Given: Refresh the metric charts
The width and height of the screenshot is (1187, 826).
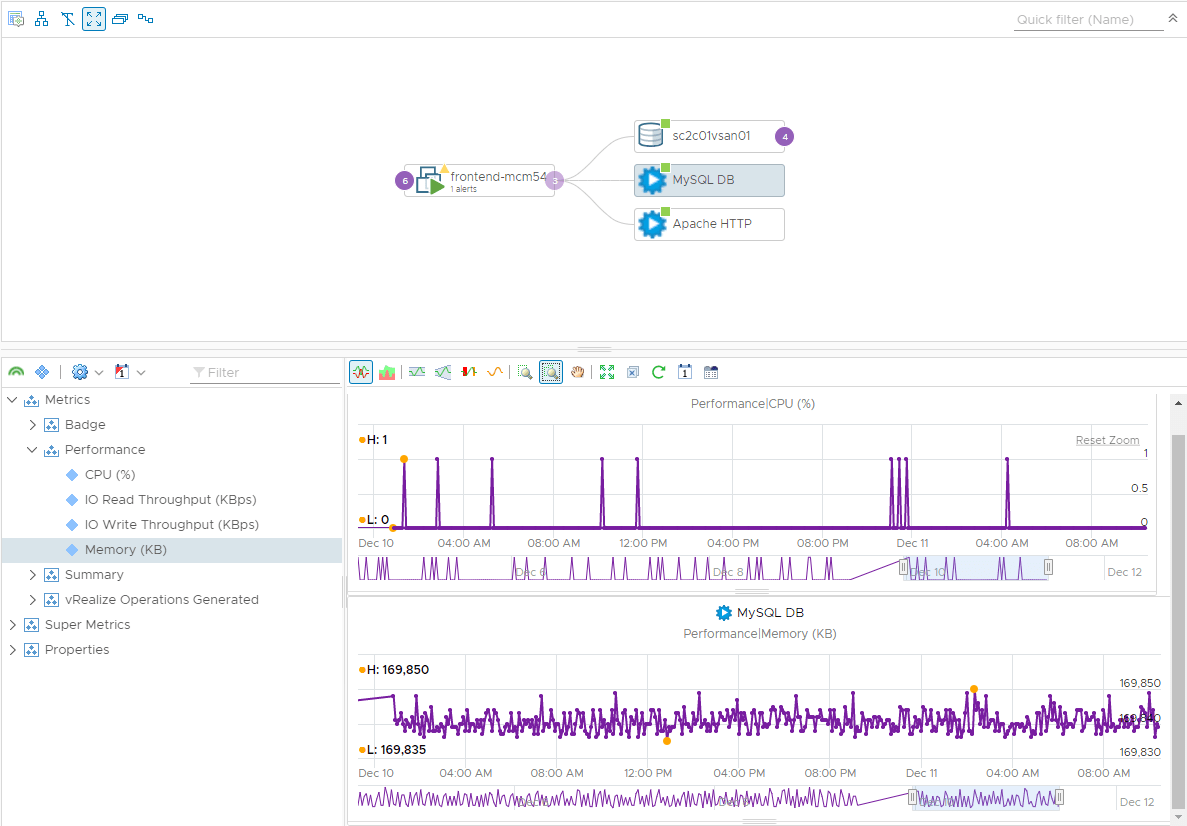Looking at the screenshot, I should [x=658, y=371].
